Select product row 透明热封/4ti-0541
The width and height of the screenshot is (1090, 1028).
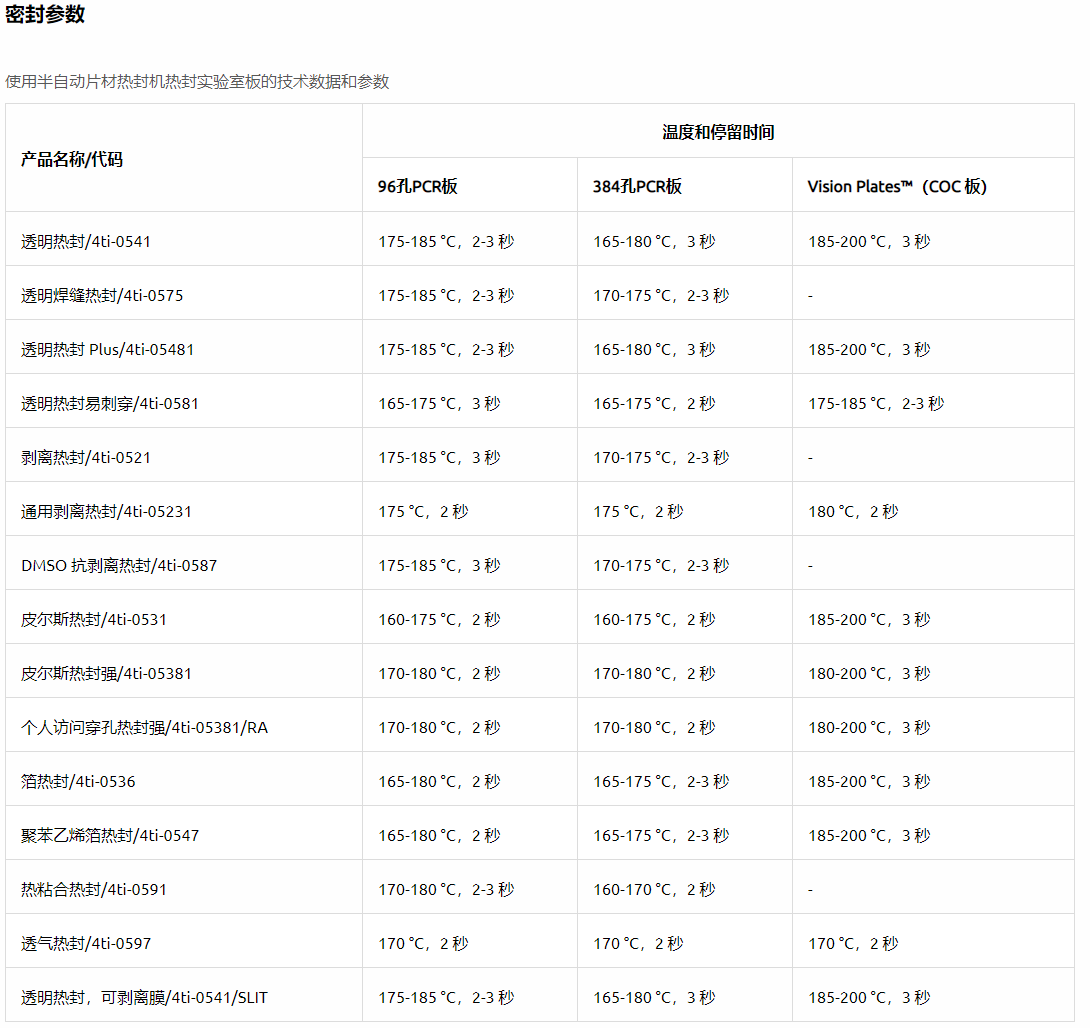[539, 238]
